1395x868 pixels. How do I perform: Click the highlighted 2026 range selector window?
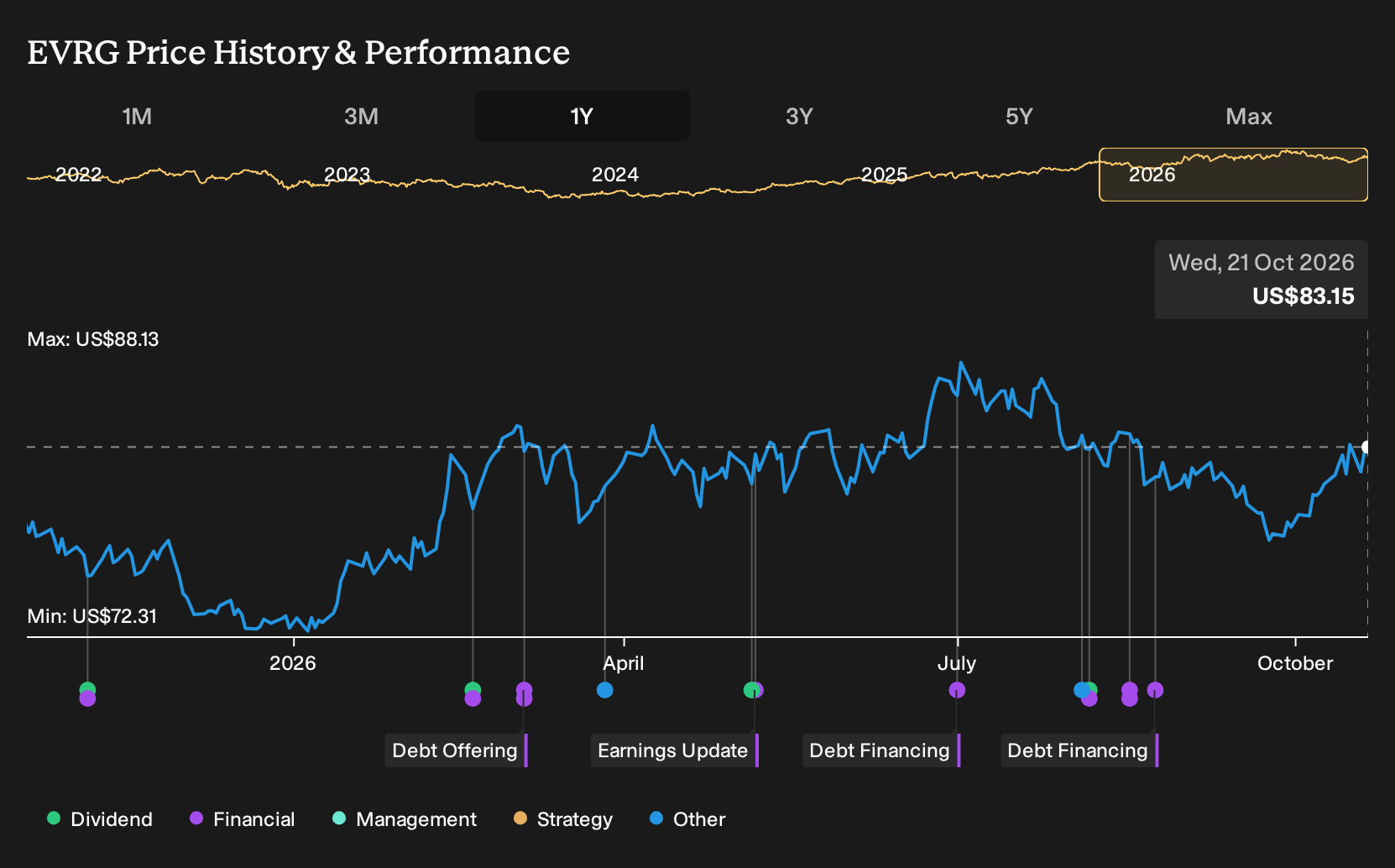point(1233,175)
